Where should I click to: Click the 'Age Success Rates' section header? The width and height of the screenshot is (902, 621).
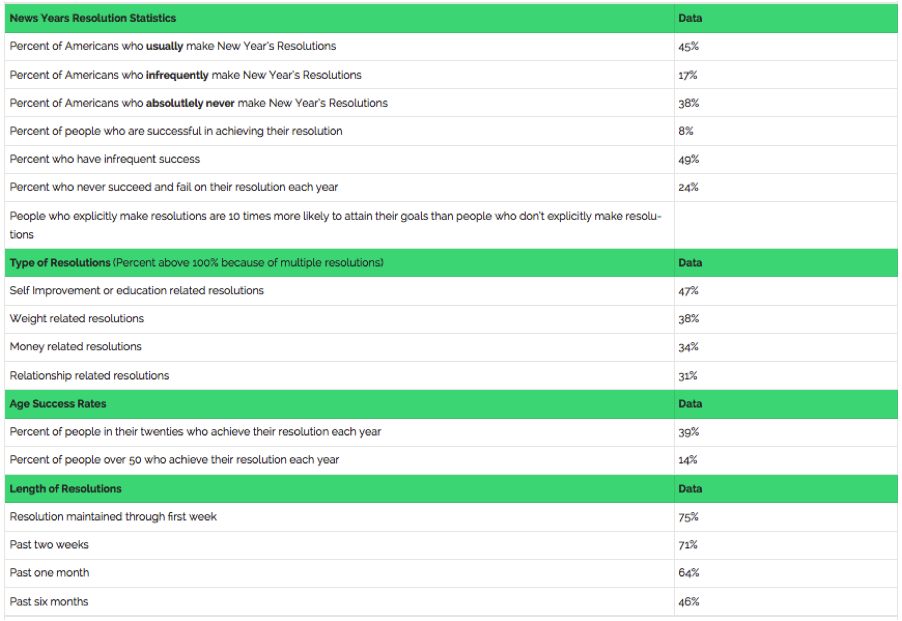coord(58,404)
